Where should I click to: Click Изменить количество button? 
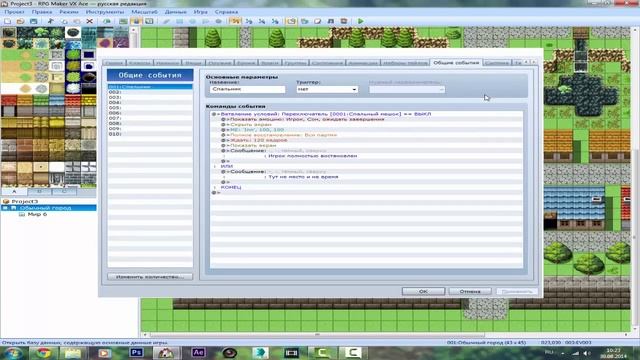click(150, 277)
